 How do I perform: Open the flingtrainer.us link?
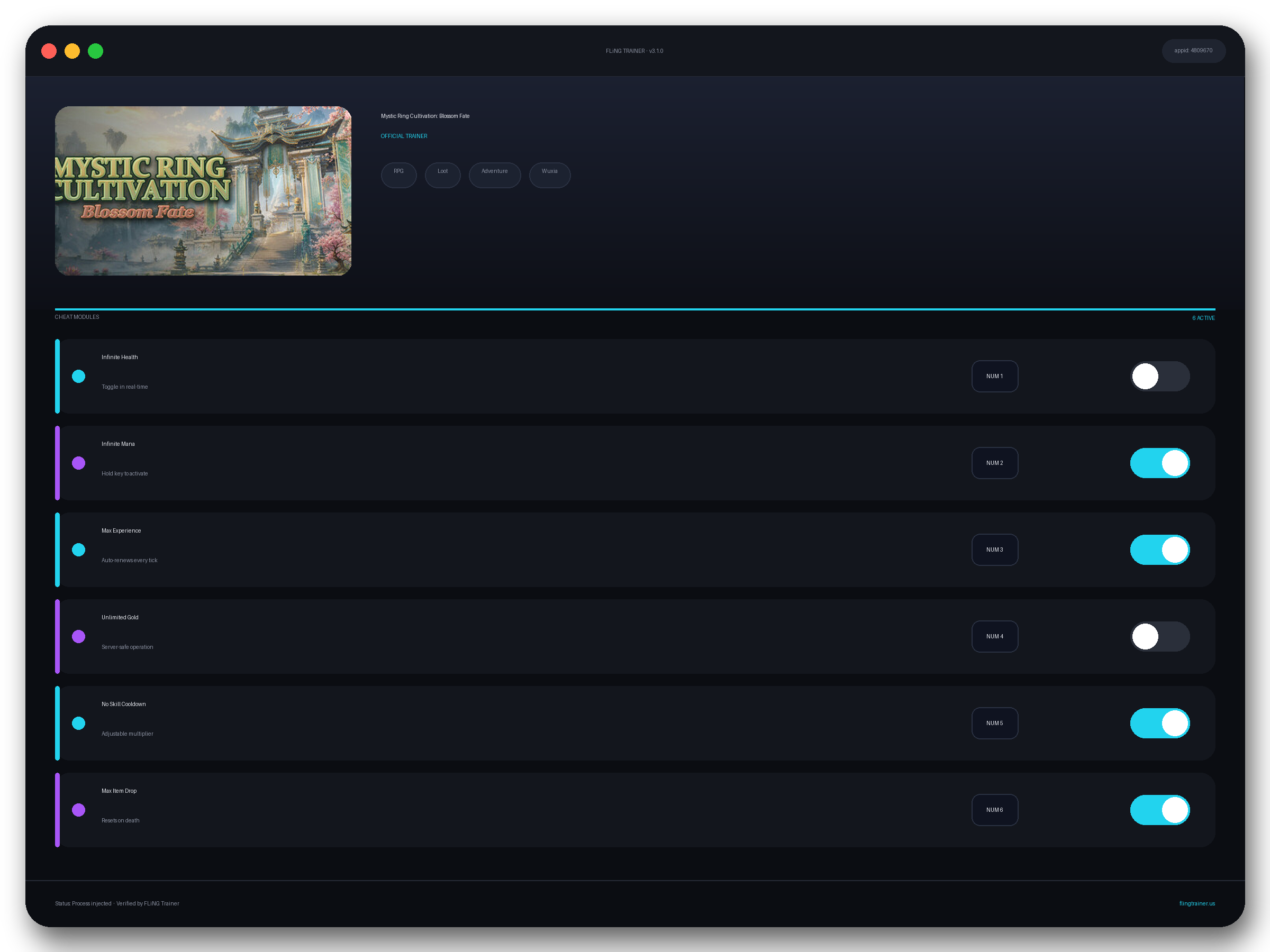coord(1196,903)
